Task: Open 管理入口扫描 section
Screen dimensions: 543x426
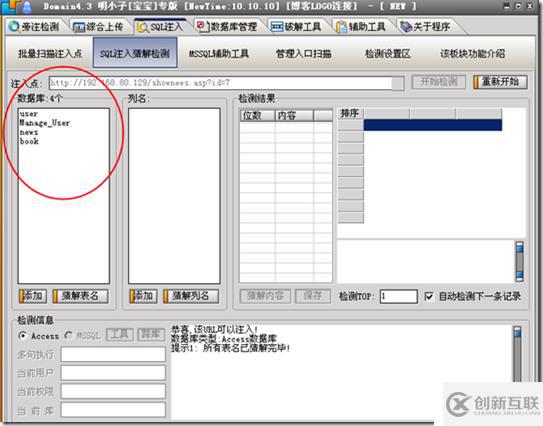Action: click(304, 54)
